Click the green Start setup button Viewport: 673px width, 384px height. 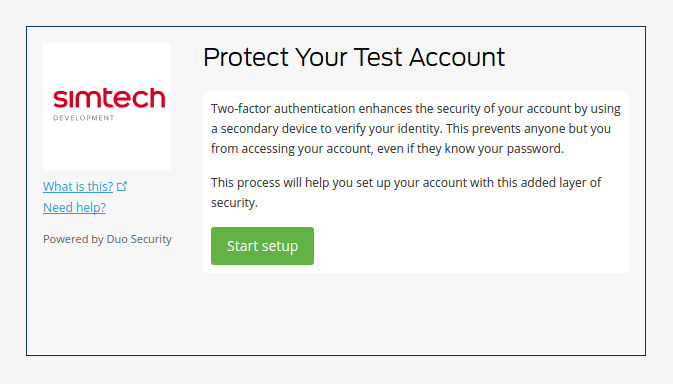click(262, 246)
